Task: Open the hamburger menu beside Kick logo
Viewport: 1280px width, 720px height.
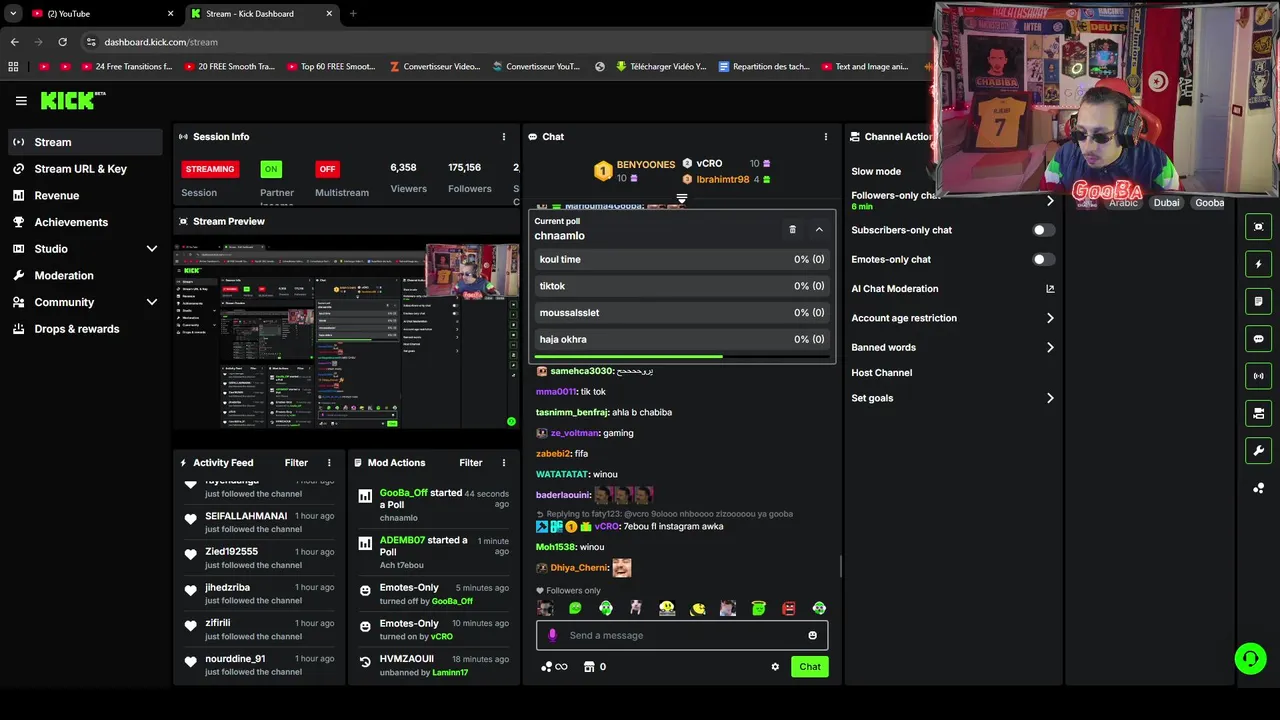Action: point(21,101)
